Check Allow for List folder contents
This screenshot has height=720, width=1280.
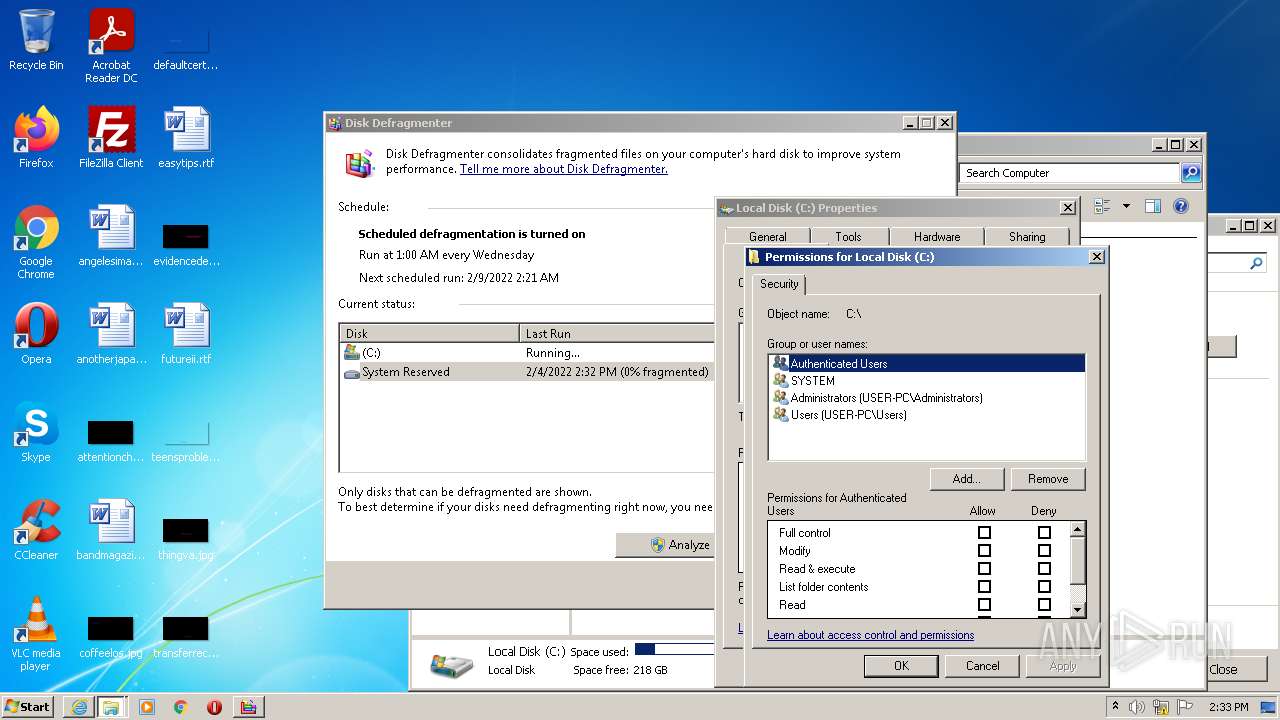[984, 587]
